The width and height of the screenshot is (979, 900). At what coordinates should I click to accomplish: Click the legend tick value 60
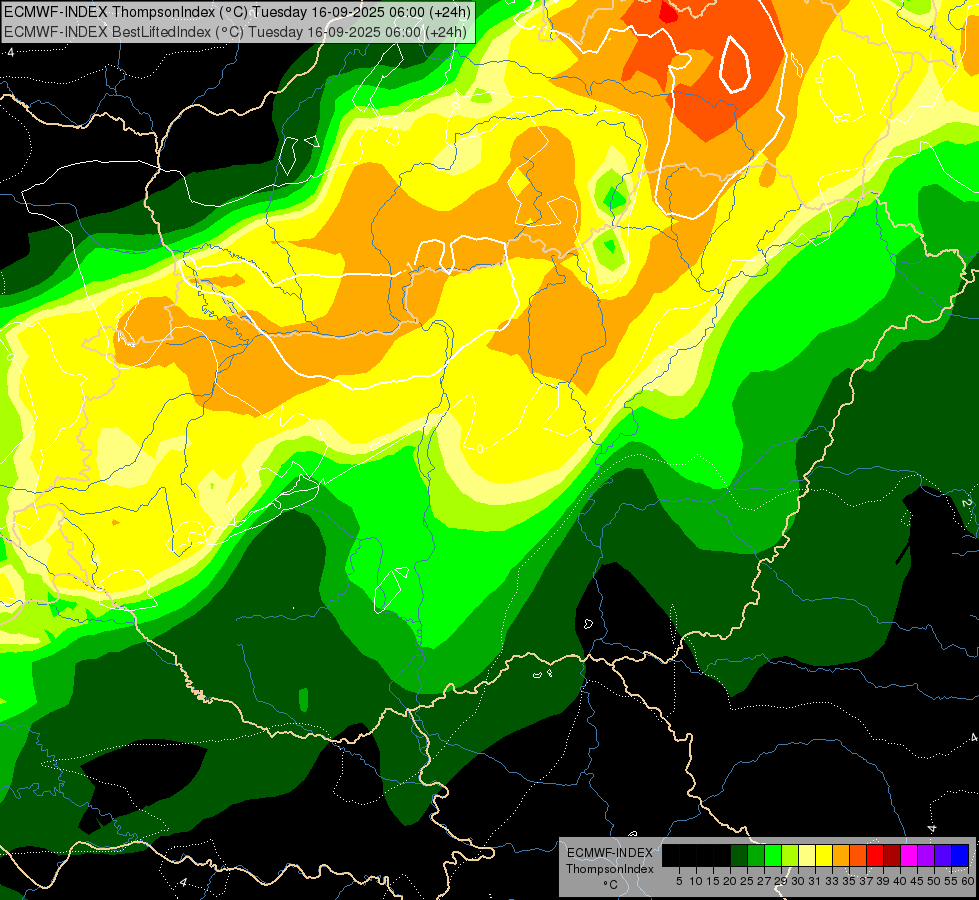pos(968,881)
